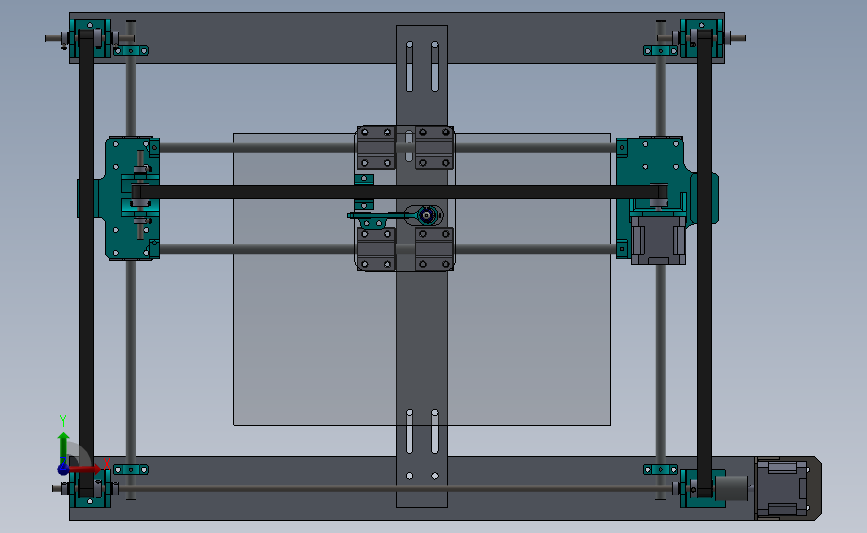Select the right vertical timing belt

704,263
